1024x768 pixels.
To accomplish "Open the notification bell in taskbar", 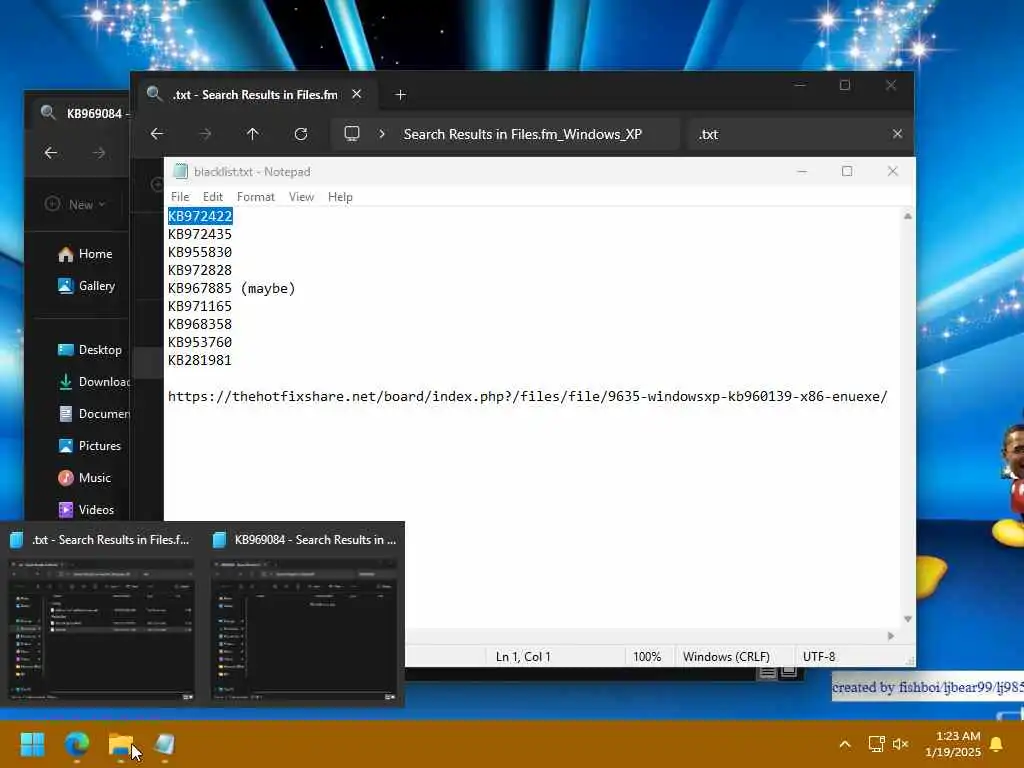I will point(996,744).
